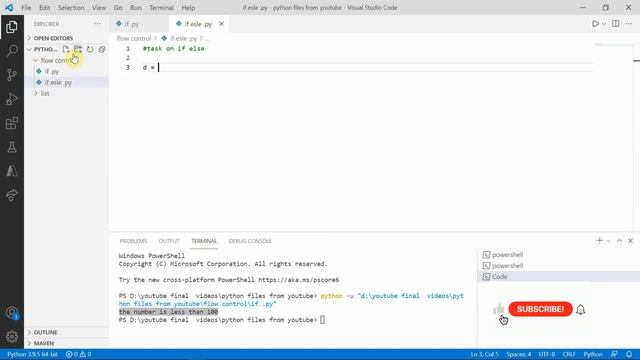Change Spaces: 4 indentation setting
Screen dimensions: 640x360
pyautogui.click(x=519, y=354)
